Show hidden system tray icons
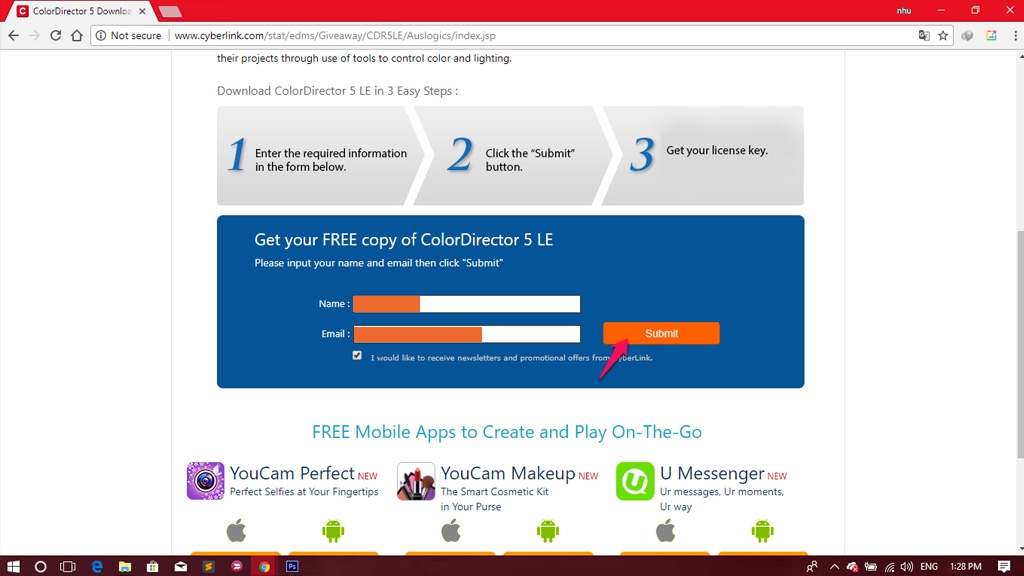 pyautogui.click(x=834, y=566)
